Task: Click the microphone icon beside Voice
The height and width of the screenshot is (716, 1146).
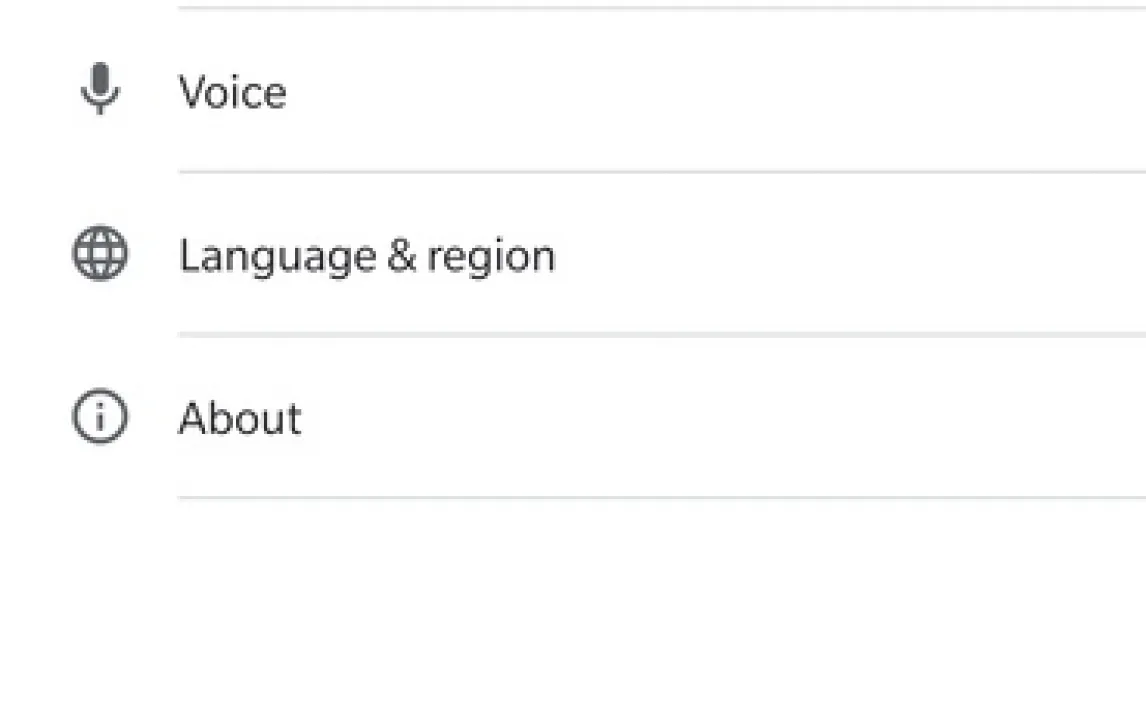Action: 100,90
